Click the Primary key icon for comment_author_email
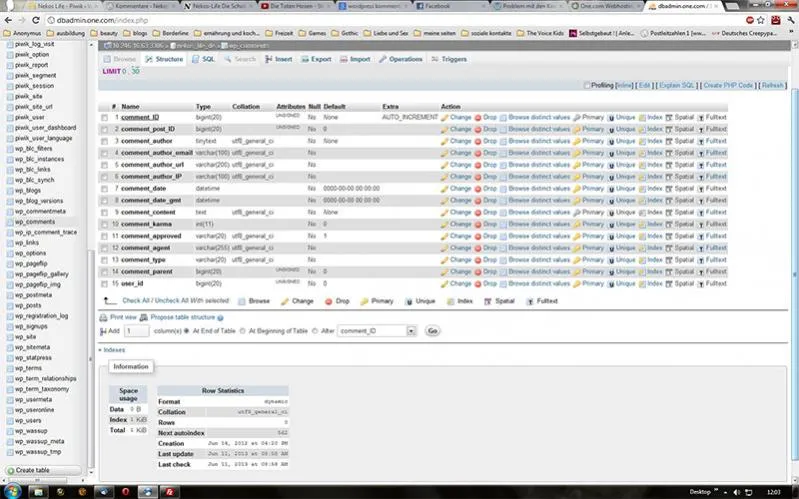 (577, 153)
